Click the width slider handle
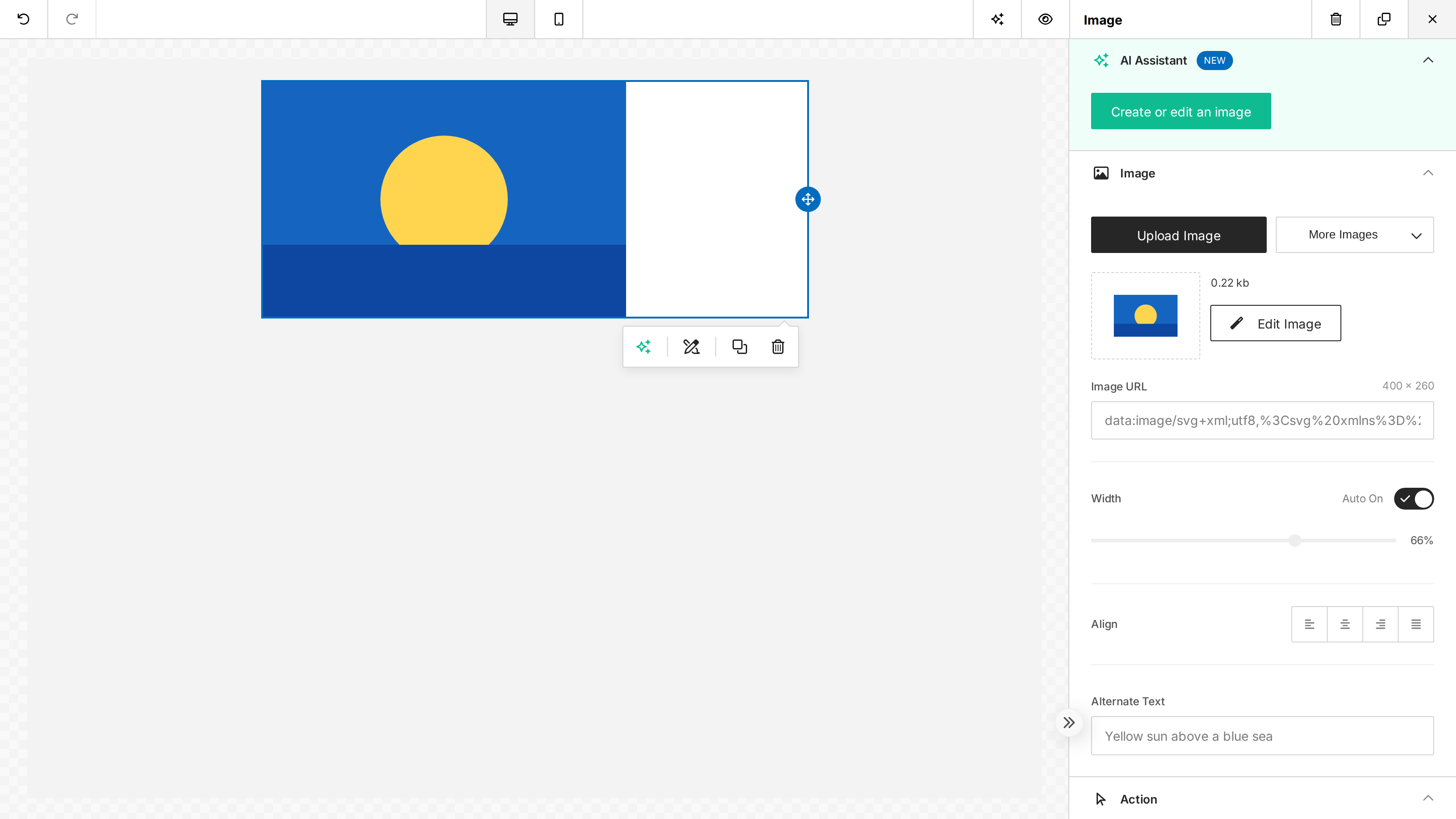1456x819 pixels. (1295, 541)
